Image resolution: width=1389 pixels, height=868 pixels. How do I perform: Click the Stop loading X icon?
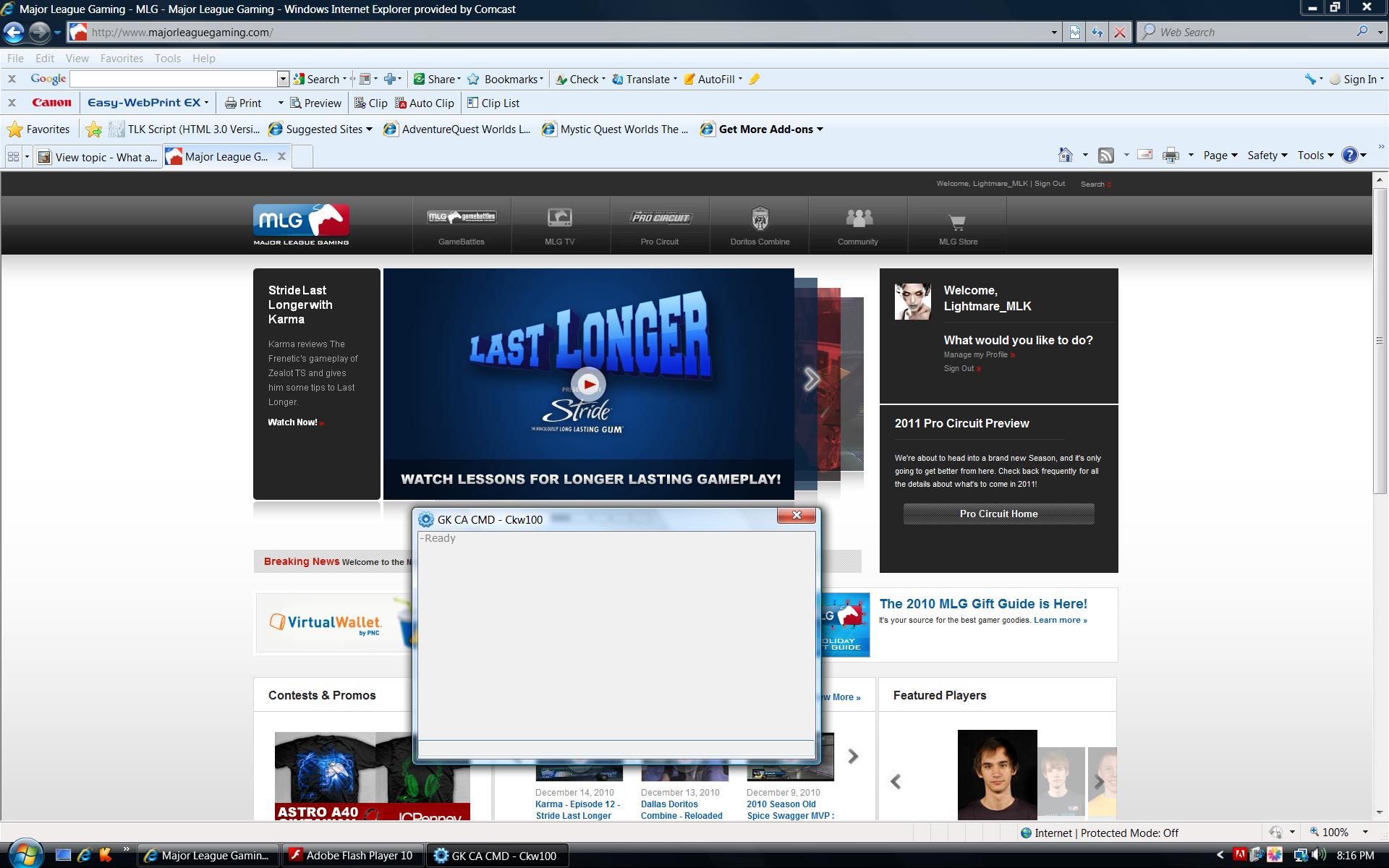pos(1120,32)
